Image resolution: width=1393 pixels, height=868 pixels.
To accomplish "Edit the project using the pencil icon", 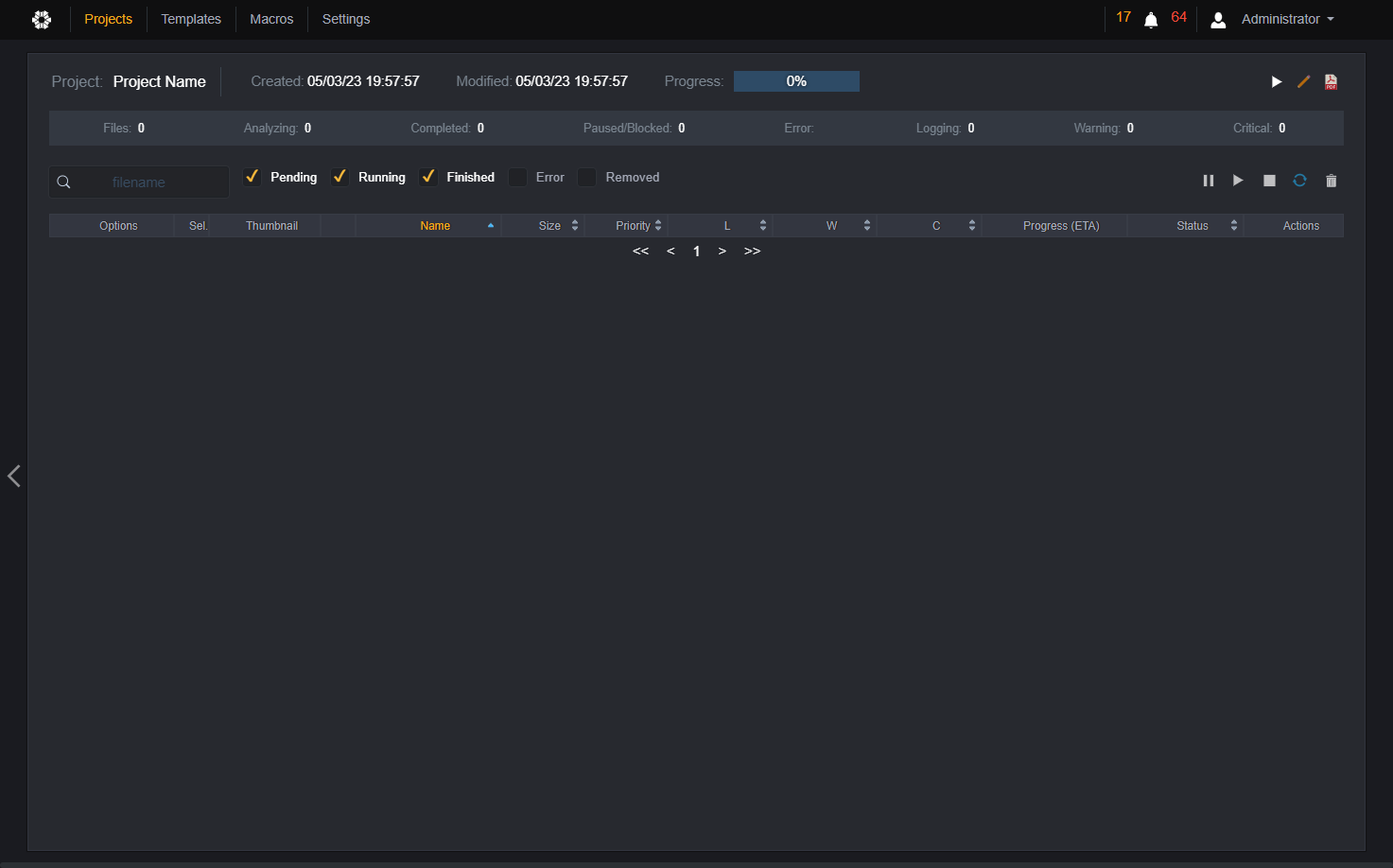I will coord(1303,82).
